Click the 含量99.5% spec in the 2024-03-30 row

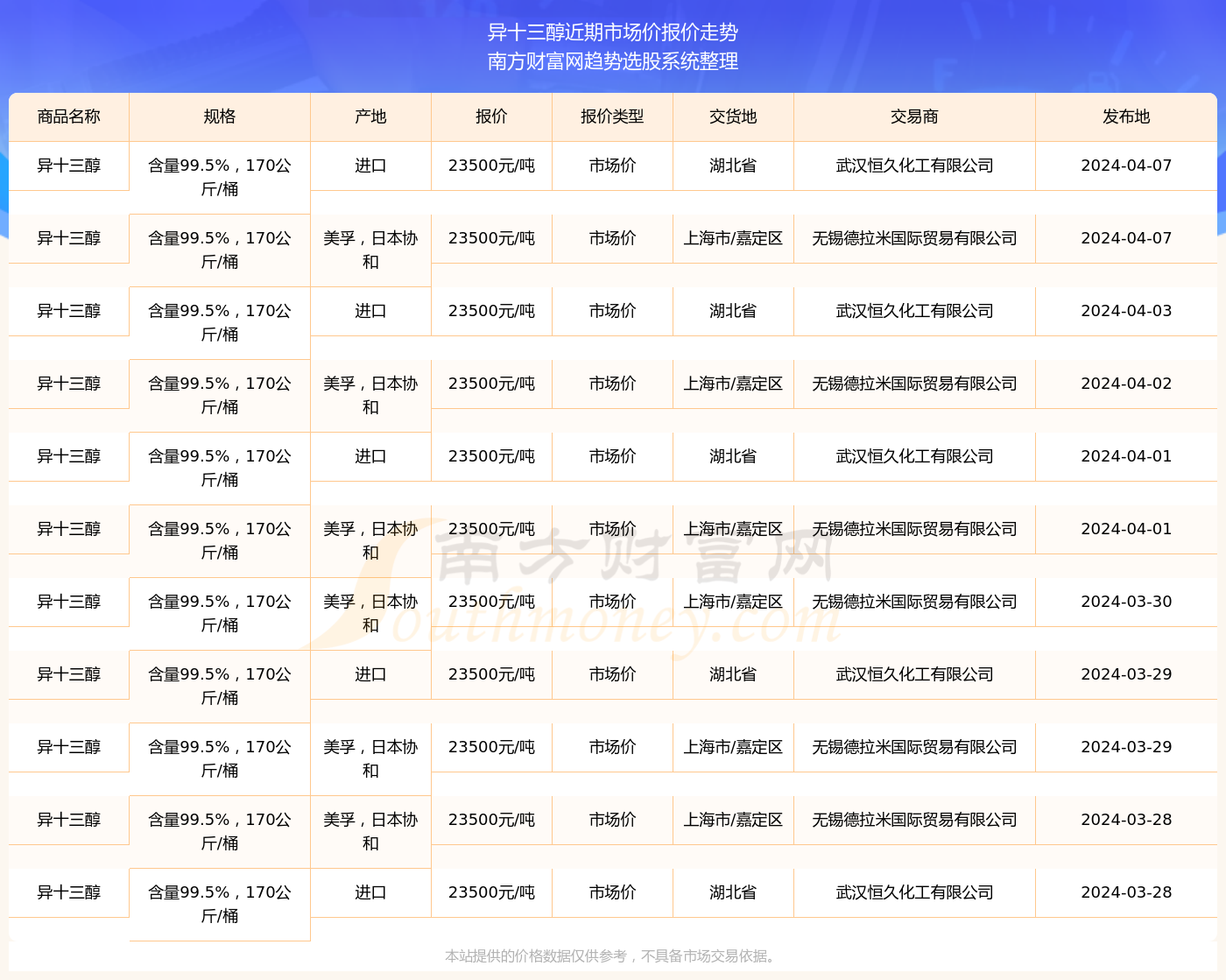220,614
